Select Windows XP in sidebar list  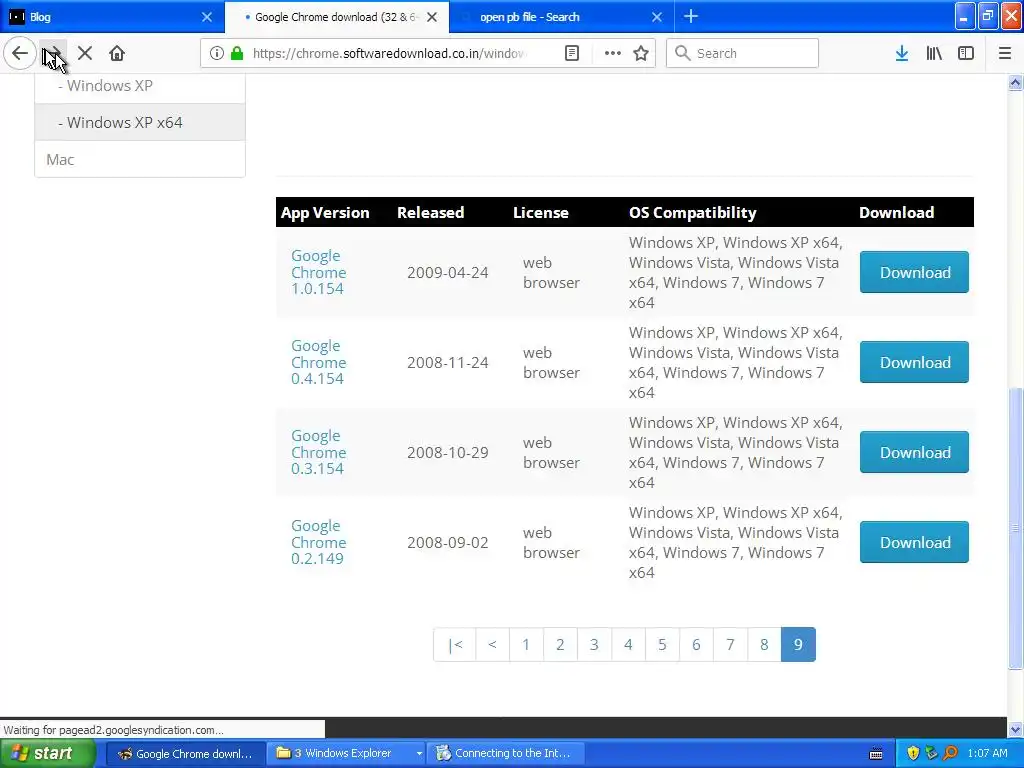point(140,86)
